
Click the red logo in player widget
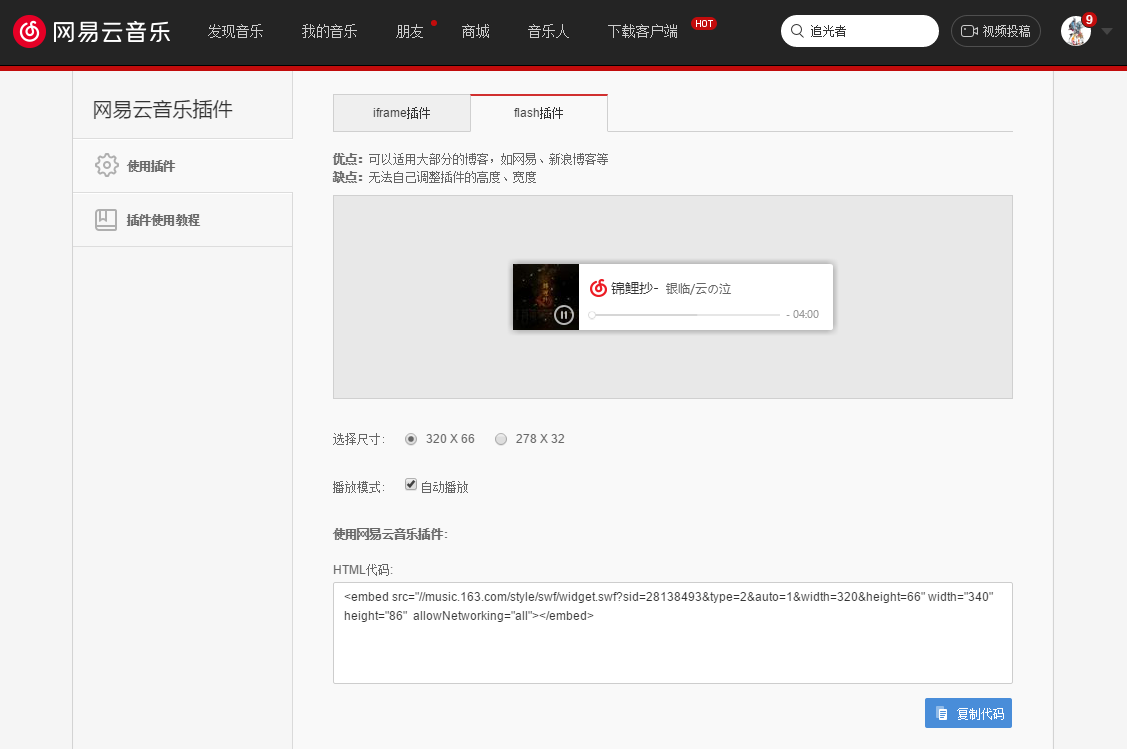point(598,288)
